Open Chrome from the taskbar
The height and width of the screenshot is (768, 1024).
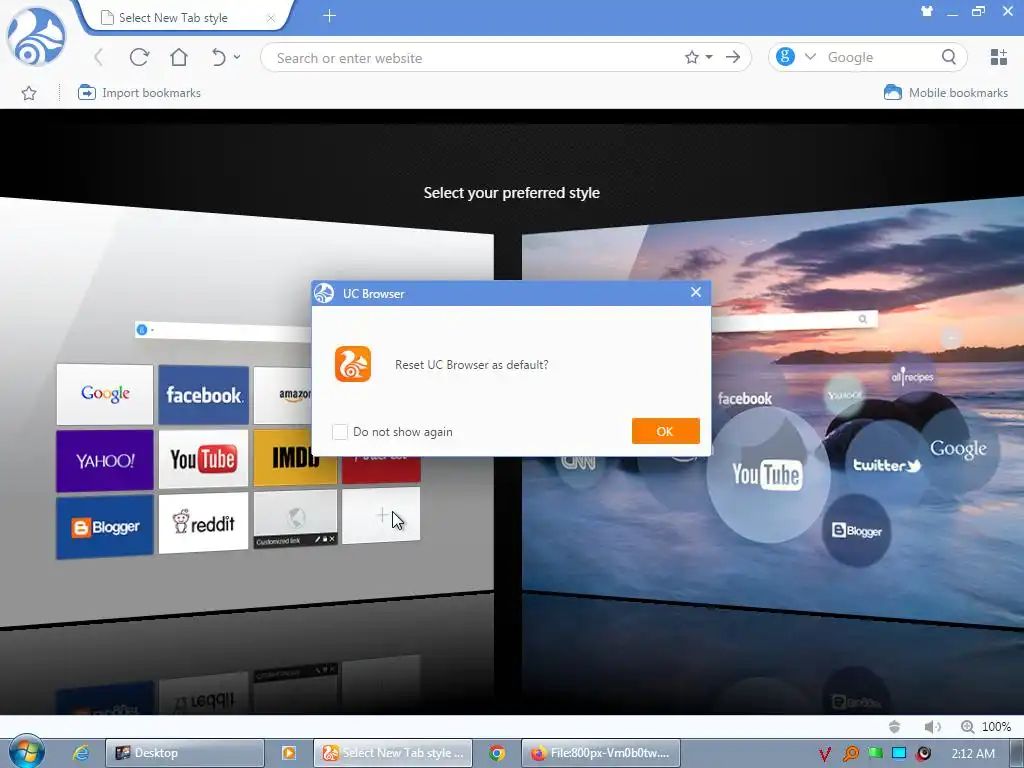click(497, 753)
